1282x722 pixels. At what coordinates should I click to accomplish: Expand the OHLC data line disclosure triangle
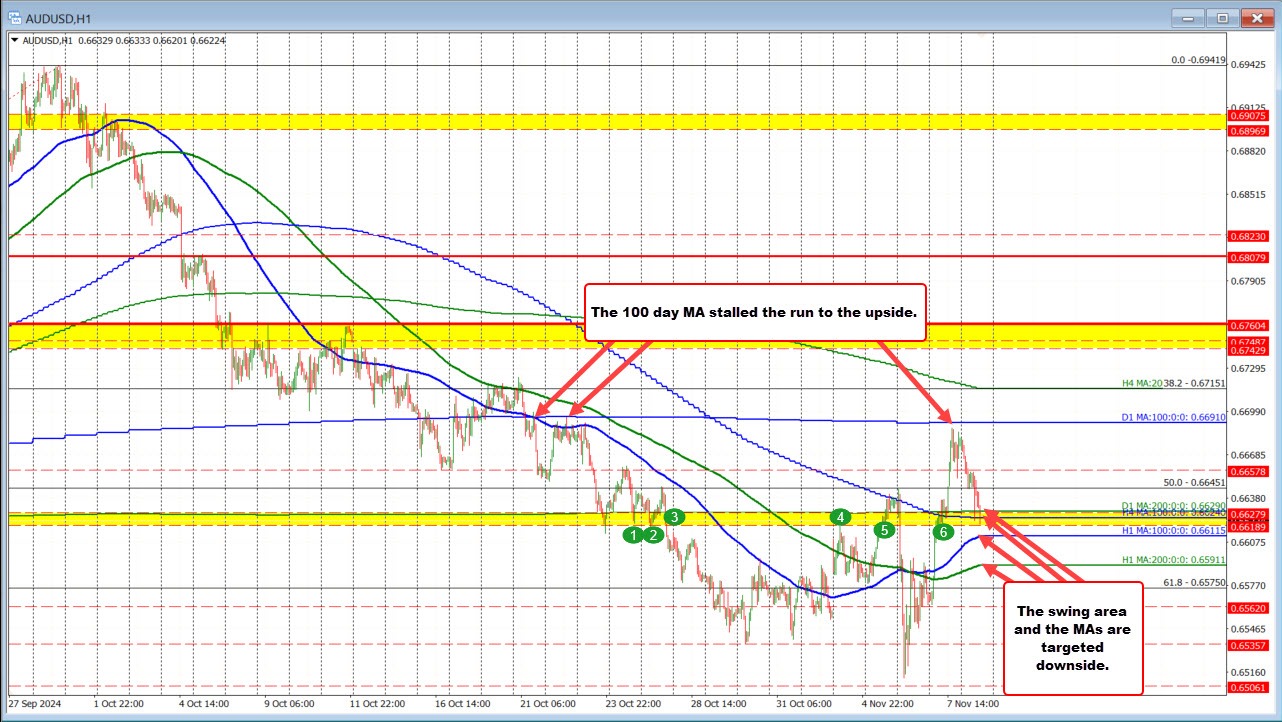[x=15, y=41]
